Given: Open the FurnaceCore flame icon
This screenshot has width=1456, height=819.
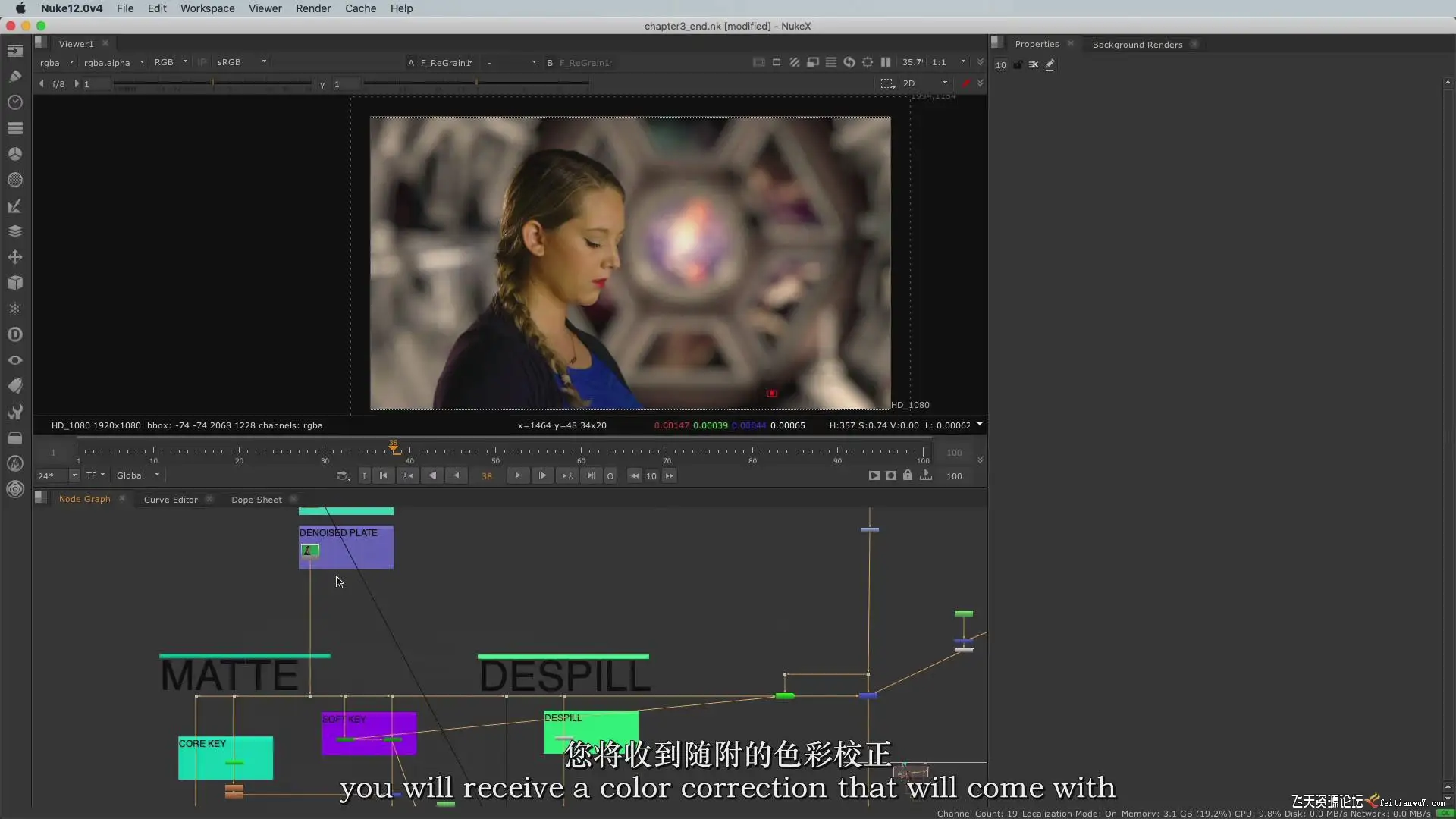Looking at the screenshot, I should [15, 463].
